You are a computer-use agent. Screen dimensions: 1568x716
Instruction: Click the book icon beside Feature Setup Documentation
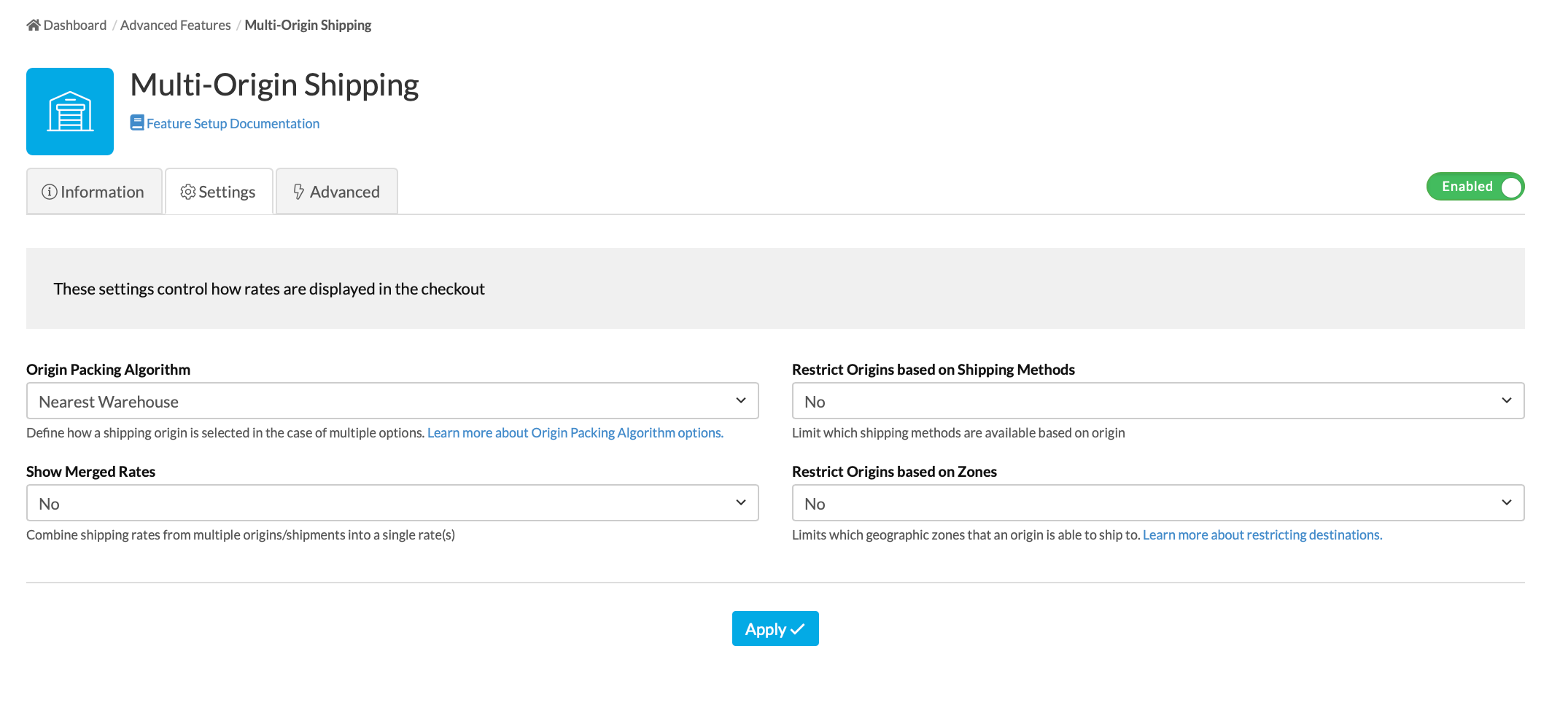pyautogui.click(x=137, y=122)
